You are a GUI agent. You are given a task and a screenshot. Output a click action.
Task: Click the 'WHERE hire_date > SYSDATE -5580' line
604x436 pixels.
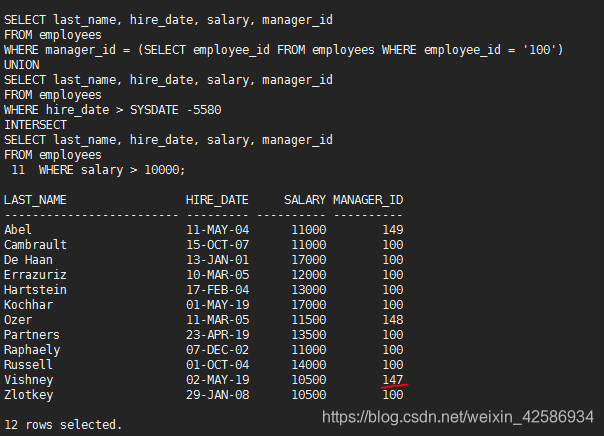[112, 110]
